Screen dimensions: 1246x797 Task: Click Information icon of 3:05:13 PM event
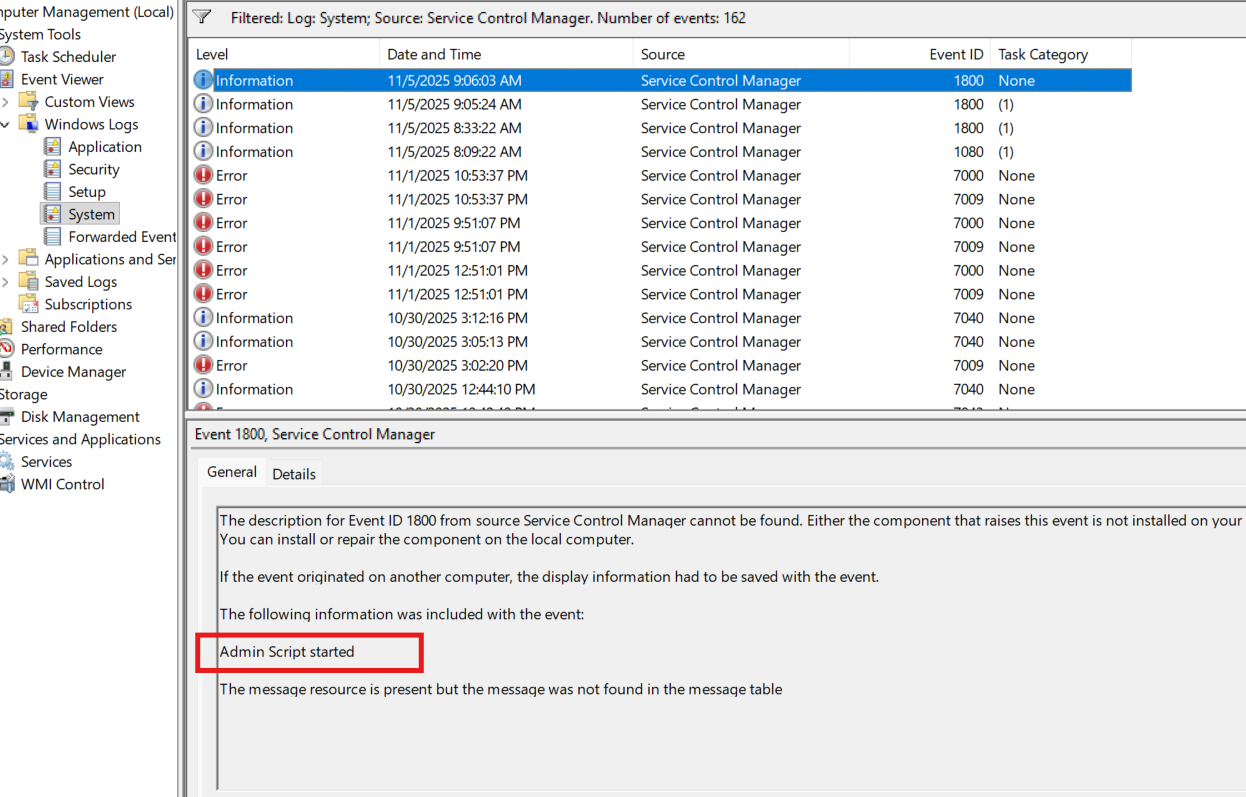coord(203,342)
